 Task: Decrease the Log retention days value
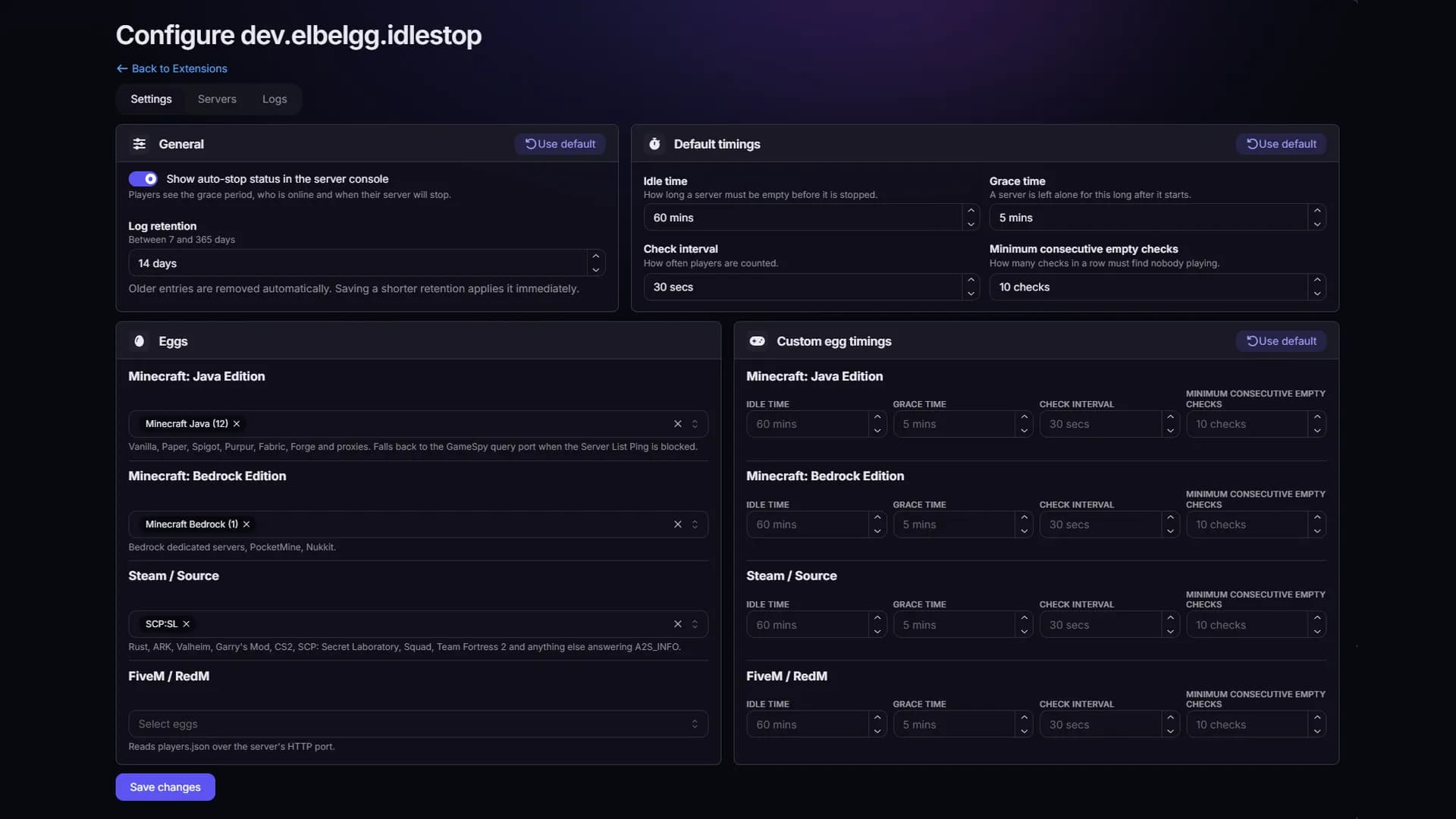point(596,270)
